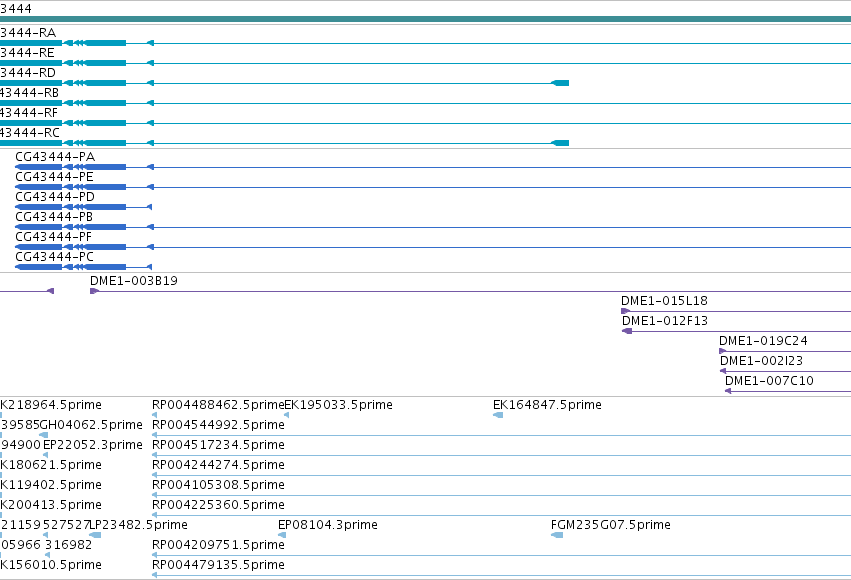
Task: Click the K119402.5prime EST label
Action: pyautogui.click(x=51, y=486)
